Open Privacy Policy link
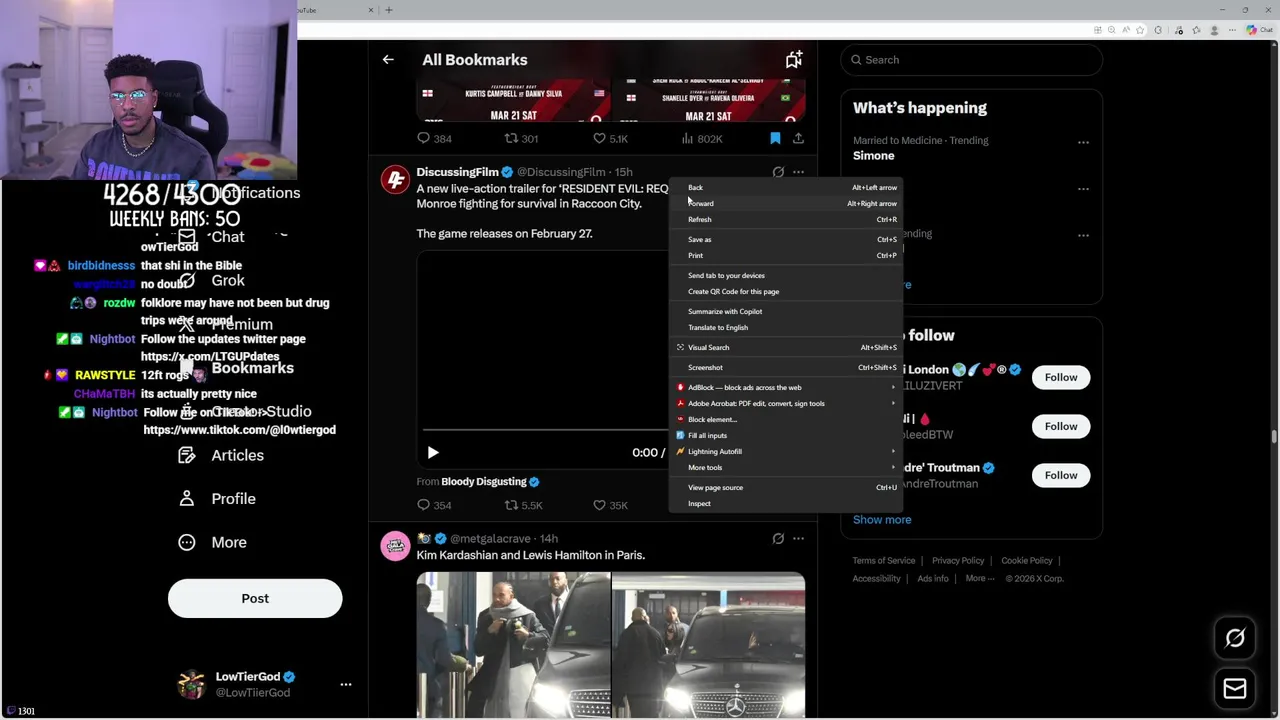 coord(958,561)
